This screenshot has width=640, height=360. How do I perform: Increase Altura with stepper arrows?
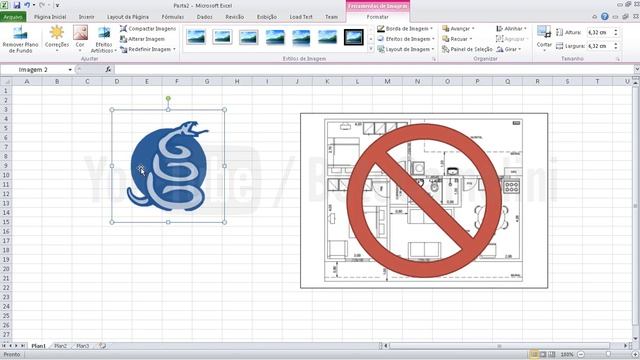tap(616, 30)
